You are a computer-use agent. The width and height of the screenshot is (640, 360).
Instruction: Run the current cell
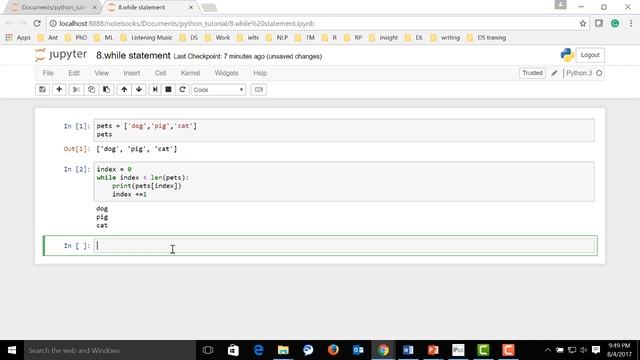click(155, 89)
